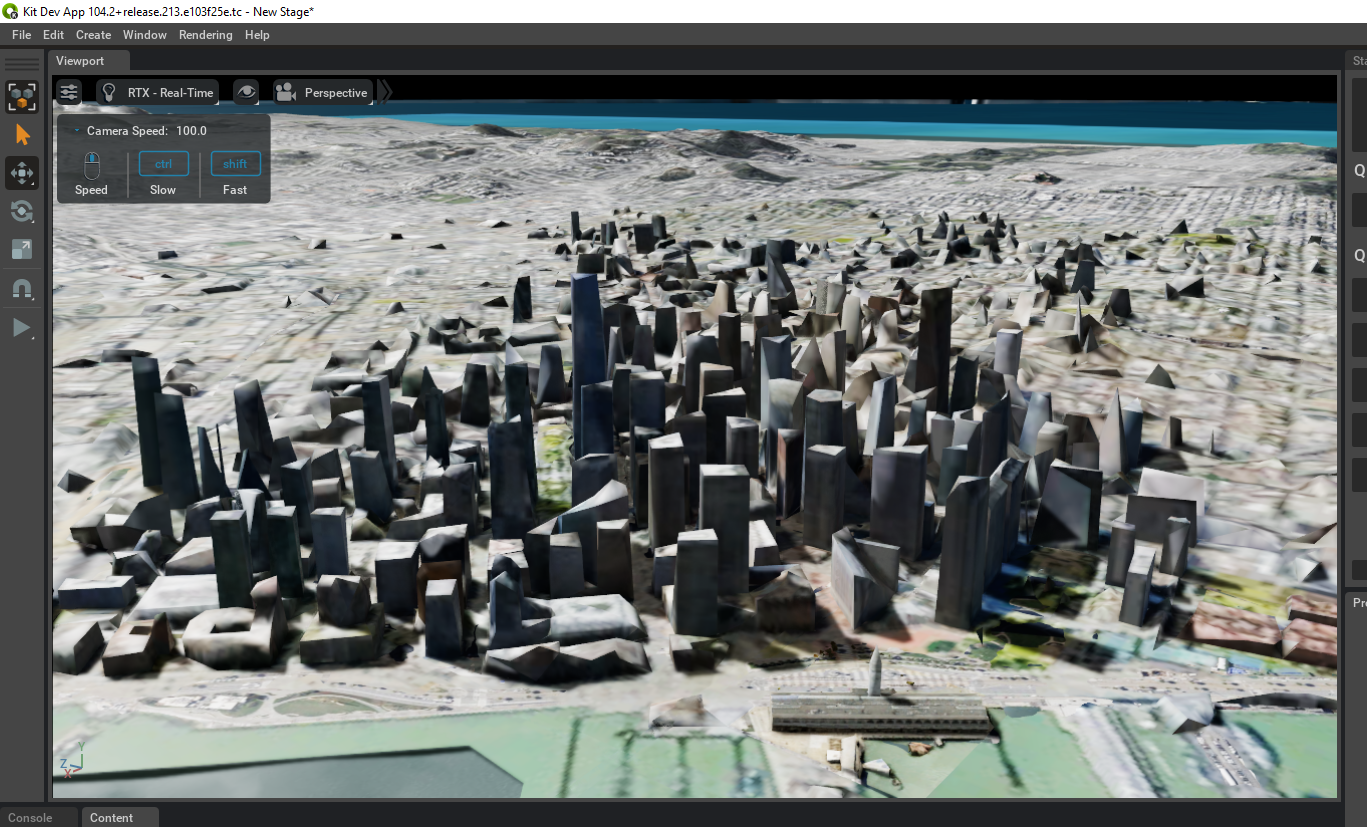Enable the Snap magnet tool
The width and height of the screenshot is (1367, 827).
21,289
